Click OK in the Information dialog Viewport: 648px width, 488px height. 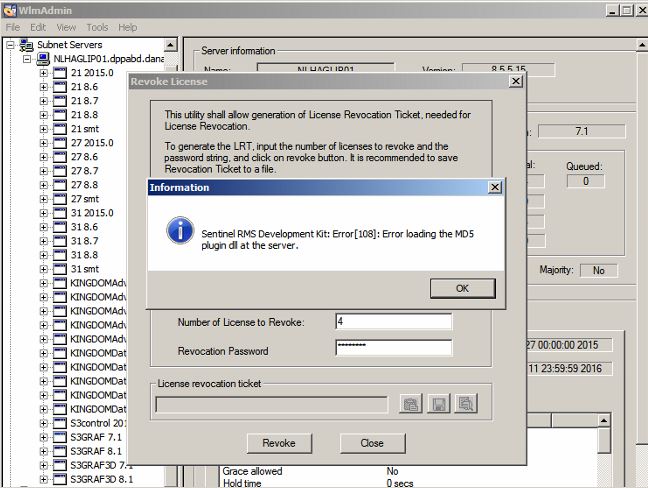click(462, 288)
